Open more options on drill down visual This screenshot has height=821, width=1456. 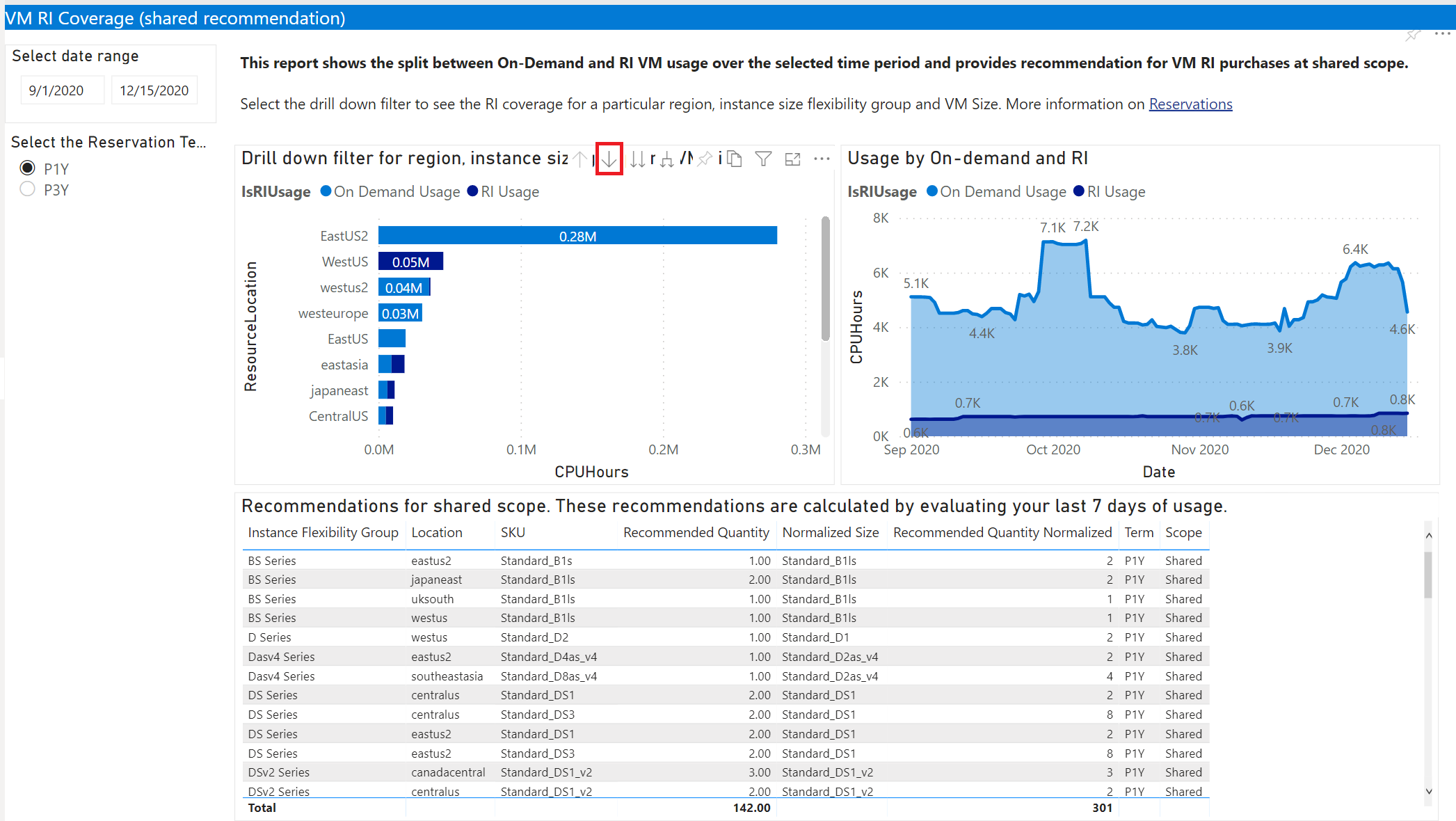(822, 159)
